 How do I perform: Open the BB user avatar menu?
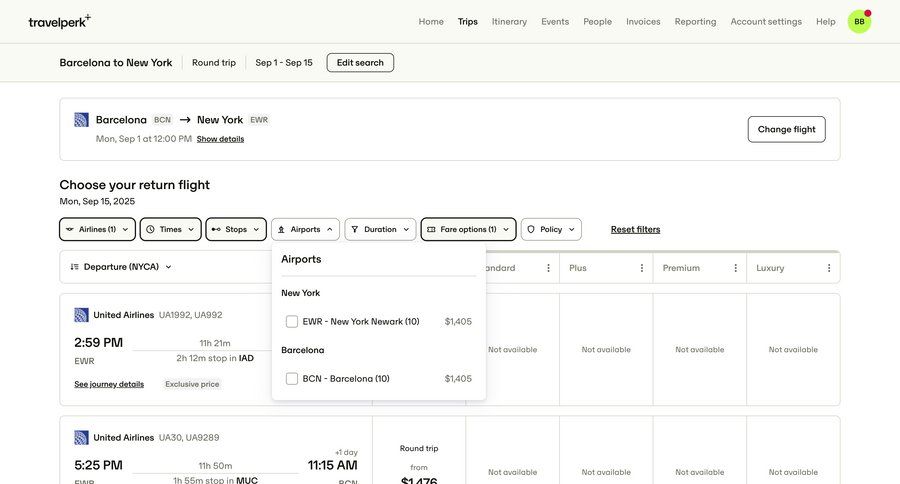point(859,21)
